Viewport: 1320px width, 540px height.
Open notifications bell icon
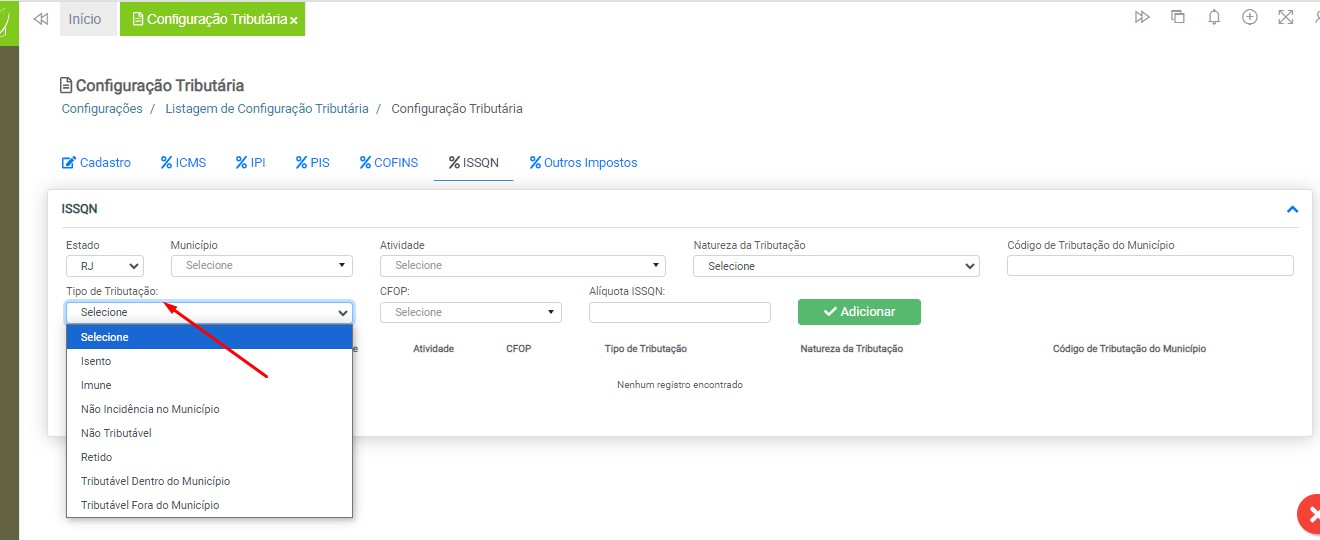coord(1214,17)
